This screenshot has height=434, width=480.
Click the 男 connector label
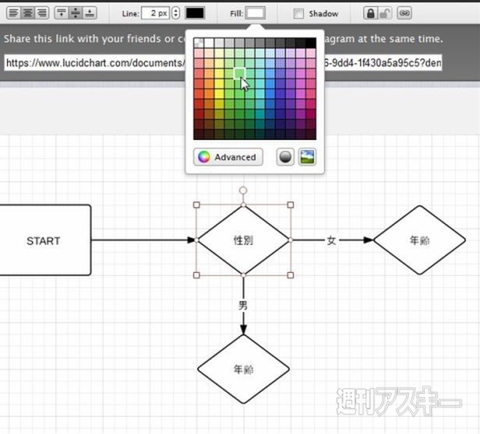pyautogui.click(x=243, y=305)
